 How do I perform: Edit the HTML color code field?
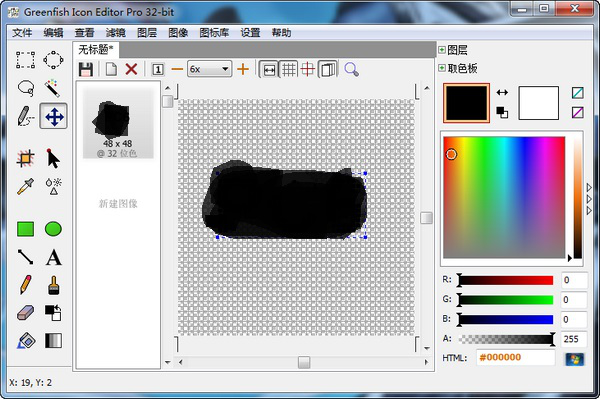[515, 357]
